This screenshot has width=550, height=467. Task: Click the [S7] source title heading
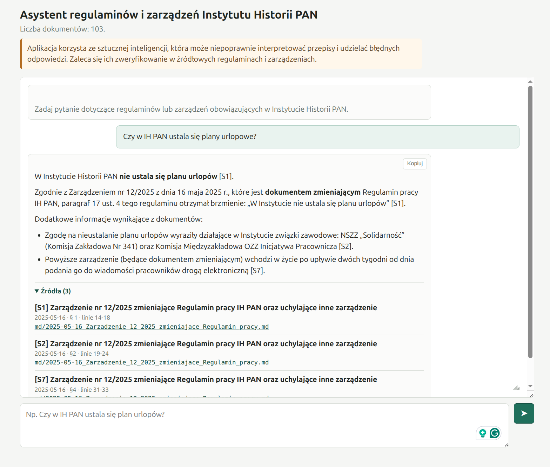pyautogui.click(x=206, y=379)
